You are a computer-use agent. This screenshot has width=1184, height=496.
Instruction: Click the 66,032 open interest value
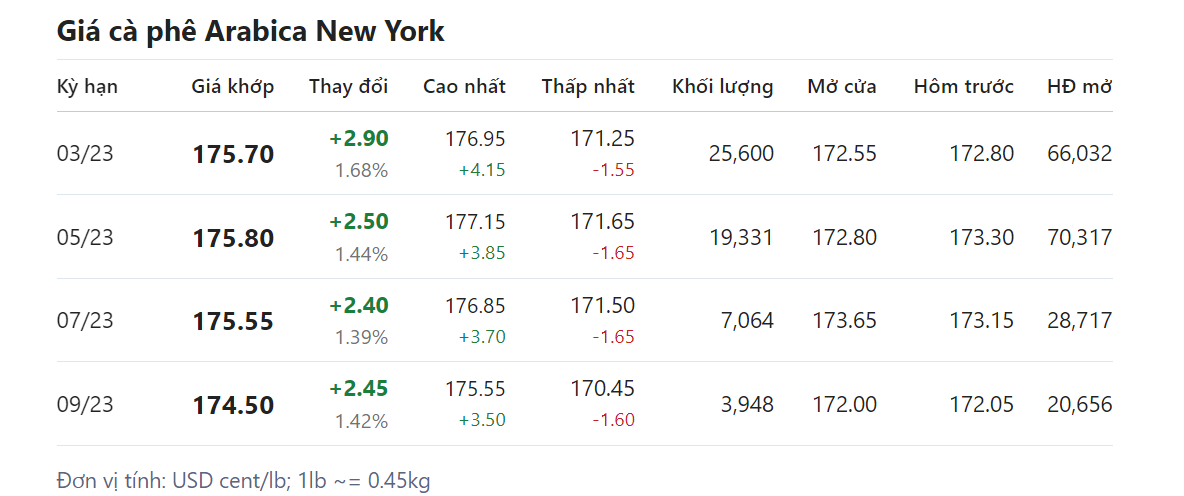pos(1079,154)
